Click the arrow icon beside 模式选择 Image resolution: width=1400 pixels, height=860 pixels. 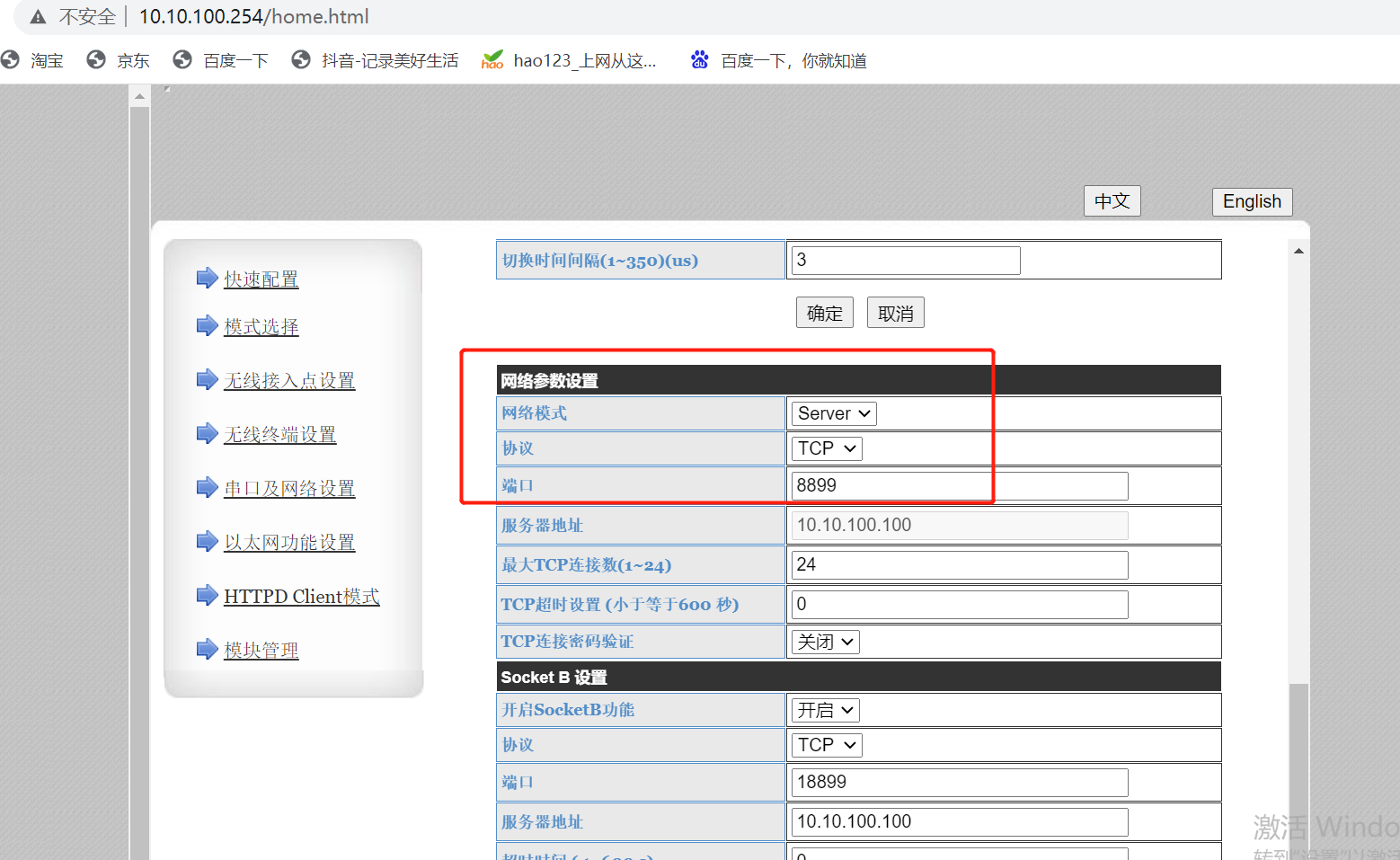(207, 325)
